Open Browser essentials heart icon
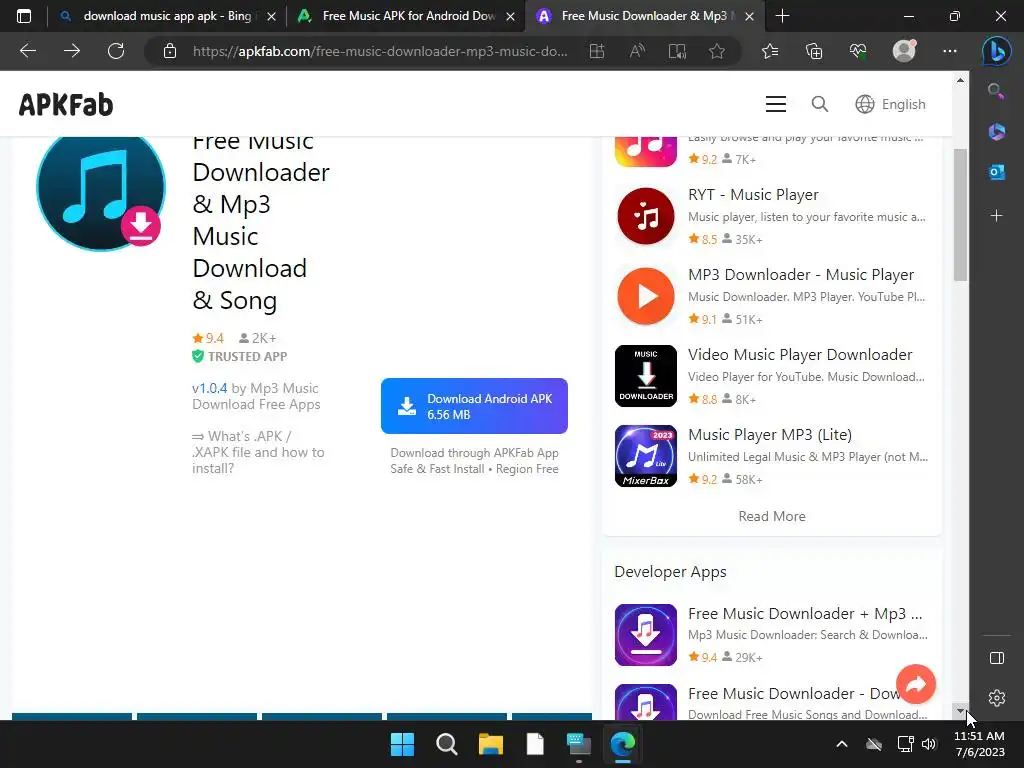 [x=858, y=51]
